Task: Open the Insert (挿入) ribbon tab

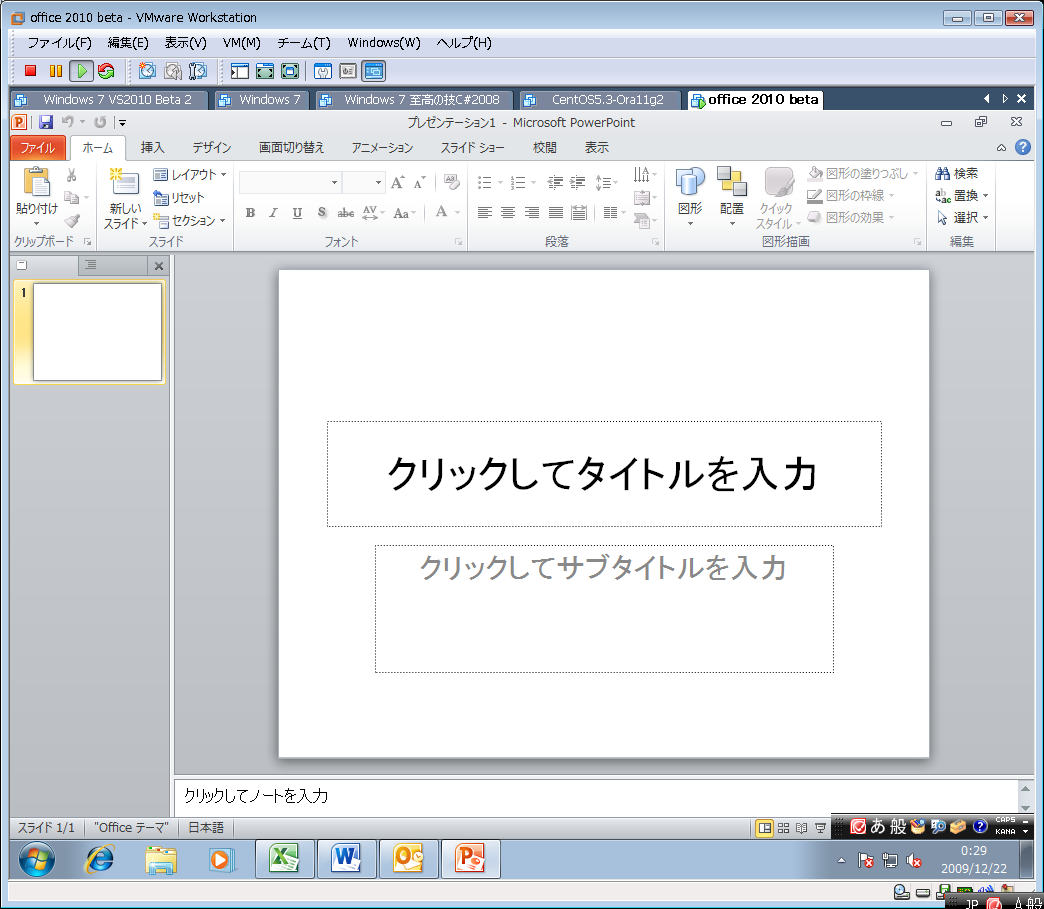Action: click(153, 147)
